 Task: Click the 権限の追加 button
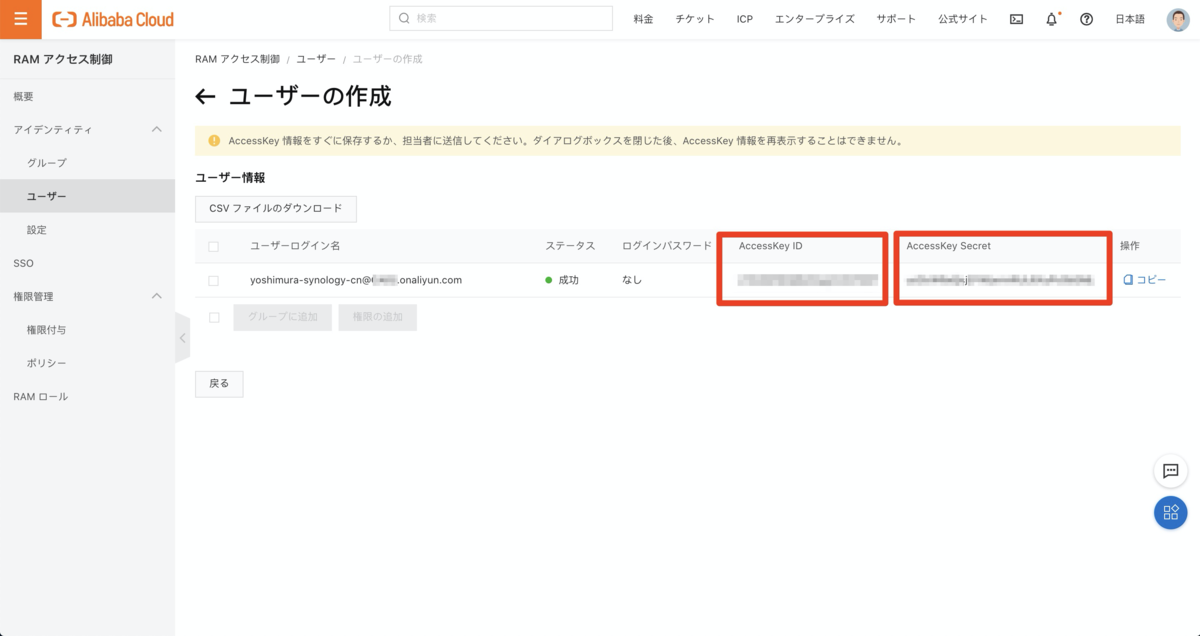[x=378, y=317]
